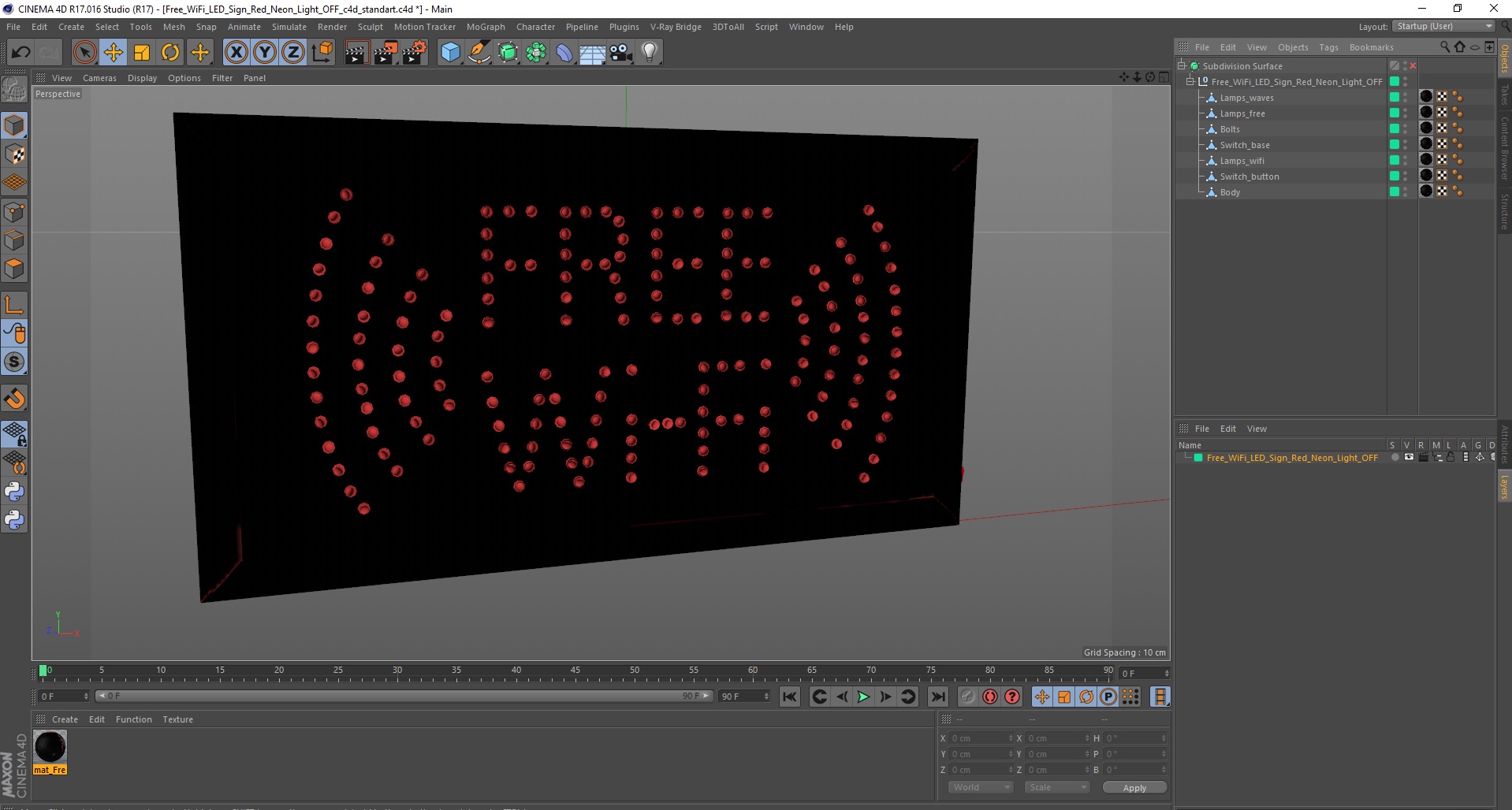The height and width of the screenshot is (810, 1512).
Task: Open viewport Cameras menu
Action: click(99, 78)
